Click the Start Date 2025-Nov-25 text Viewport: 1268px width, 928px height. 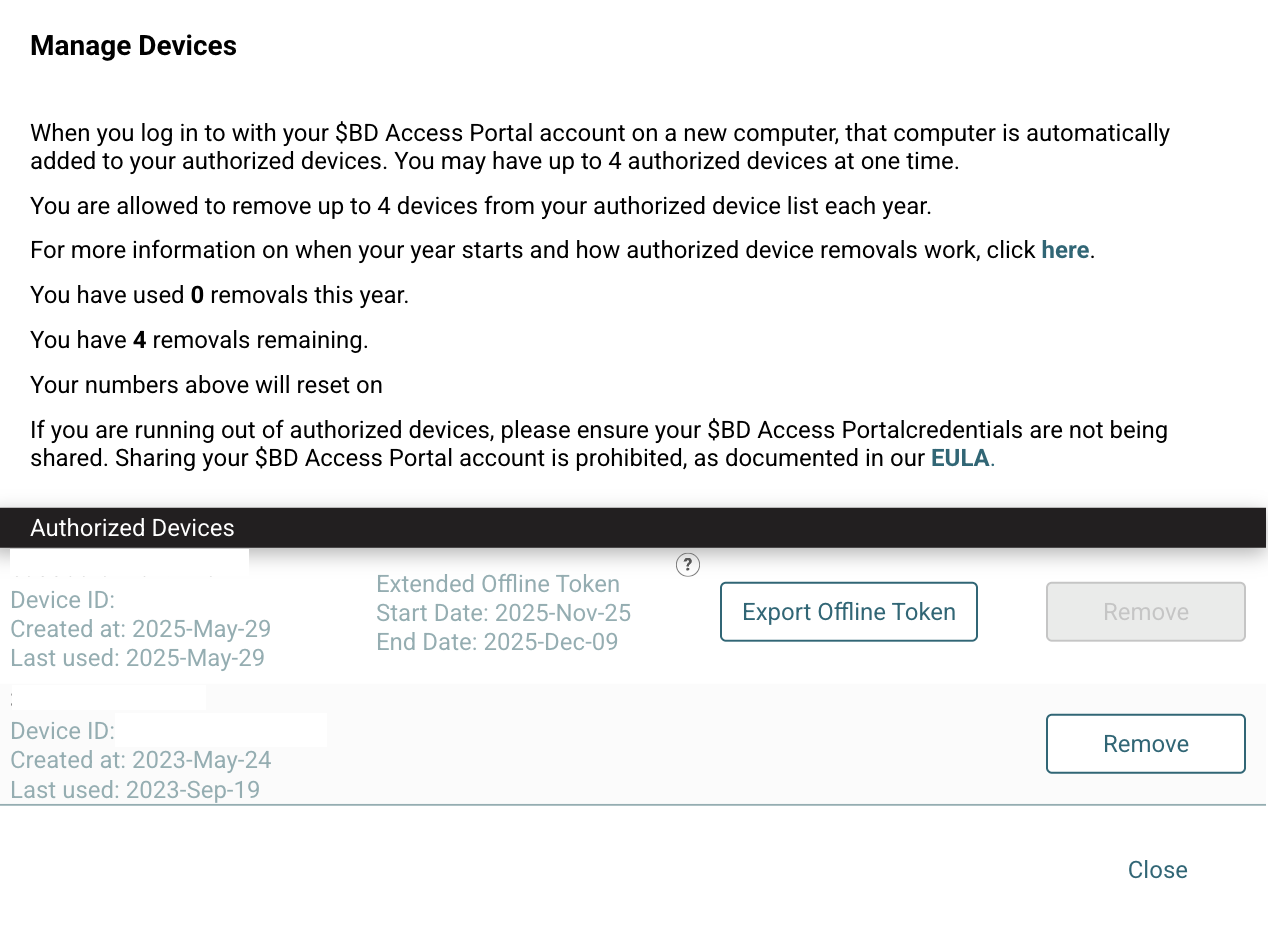[503, 613]
